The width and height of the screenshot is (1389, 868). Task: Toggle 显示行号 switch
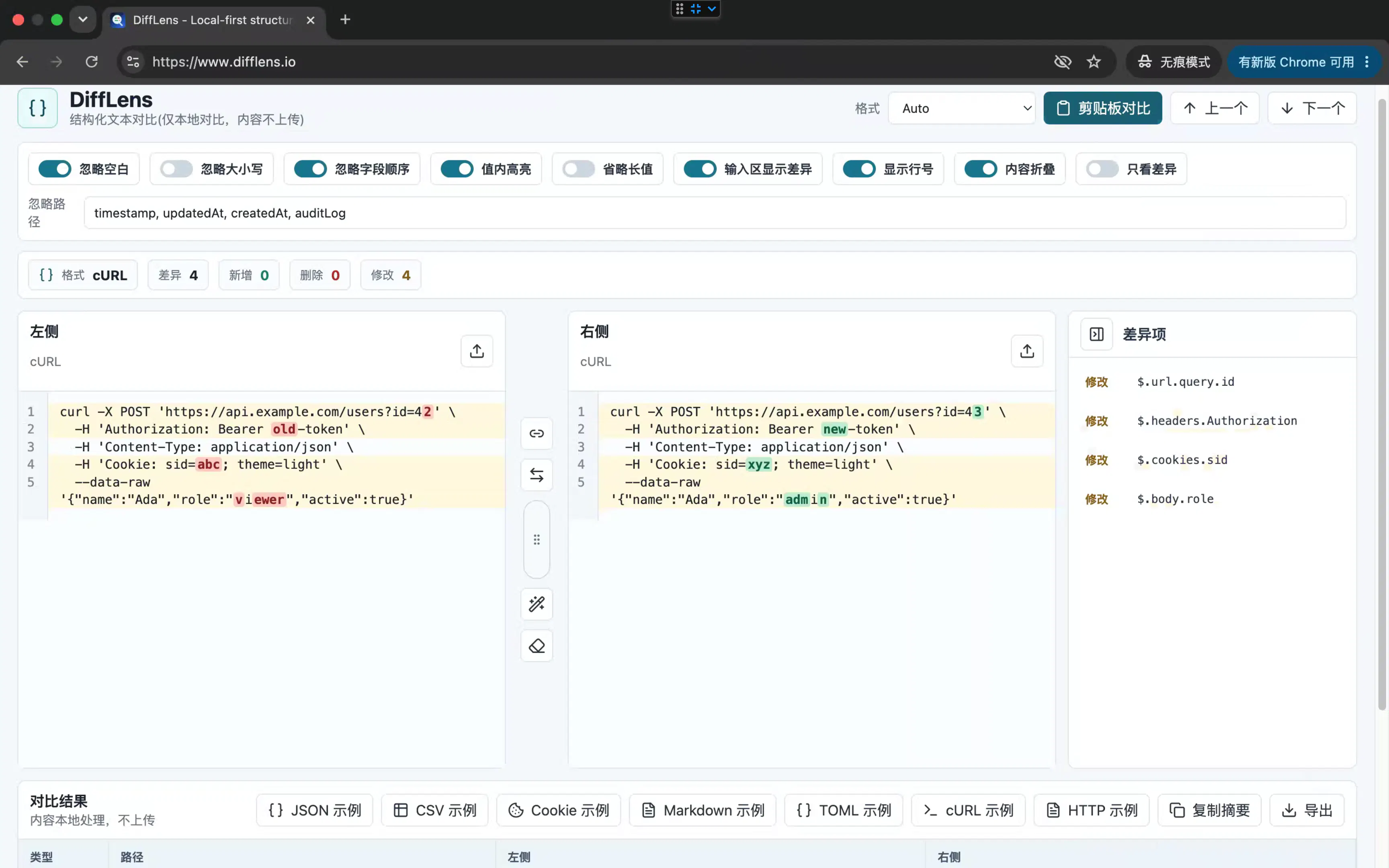pyautogui.click(x=859, y=169)
